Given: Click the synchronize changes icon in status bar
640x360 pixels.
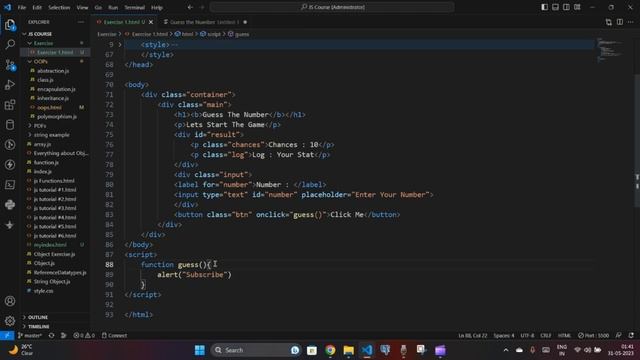Looking at the screenshot, I should tap(51, 336).
